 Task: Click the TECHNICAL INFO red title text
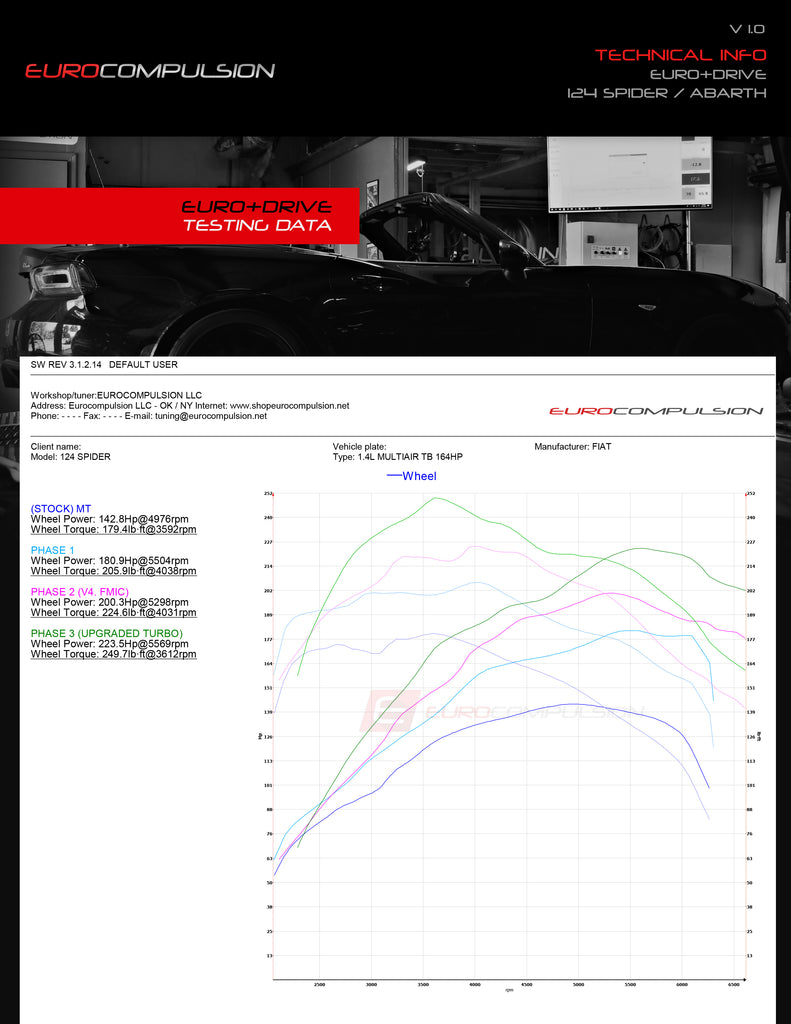tap(680, 55)
